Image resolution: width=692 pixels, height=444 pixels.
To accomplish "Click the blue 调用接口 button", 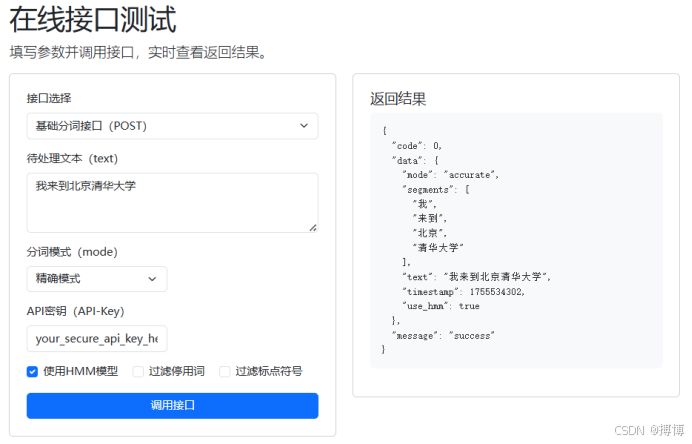I will pos(172,406).
